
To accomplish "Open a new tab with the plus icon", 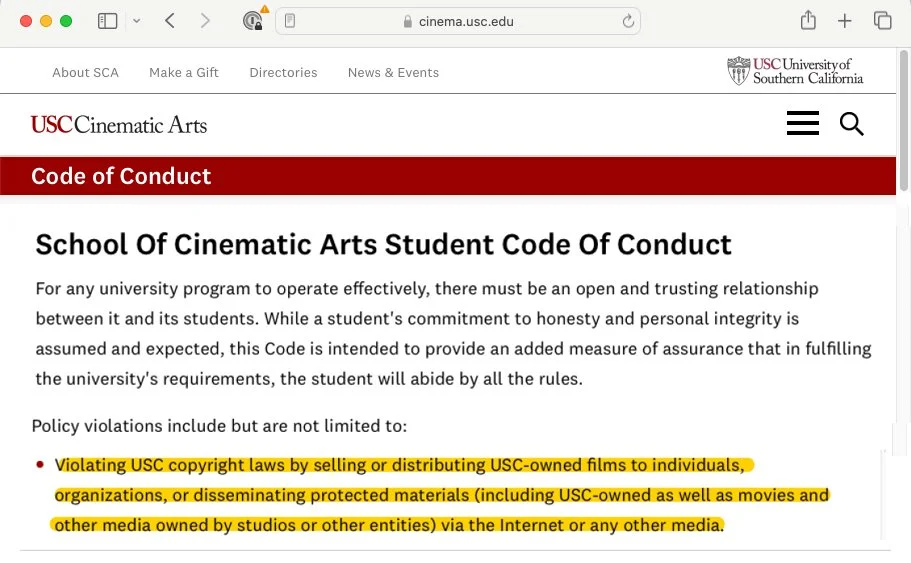I will pos(845,21).
